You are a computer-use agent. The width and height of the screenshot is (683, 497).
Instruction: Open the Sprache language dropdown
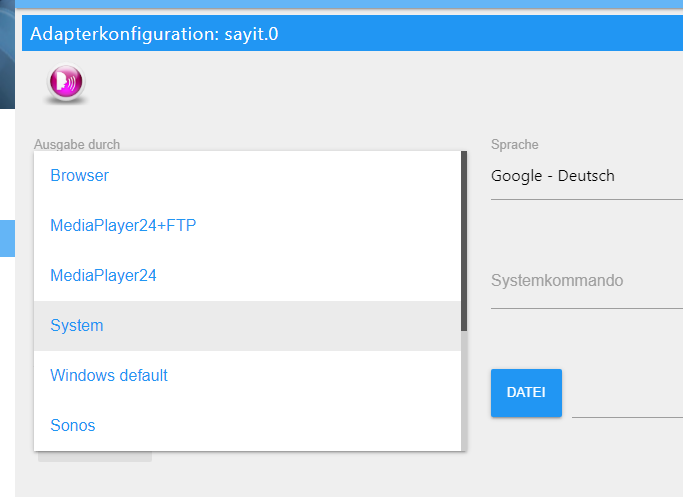pyautogui.click(x=586, y=177)
